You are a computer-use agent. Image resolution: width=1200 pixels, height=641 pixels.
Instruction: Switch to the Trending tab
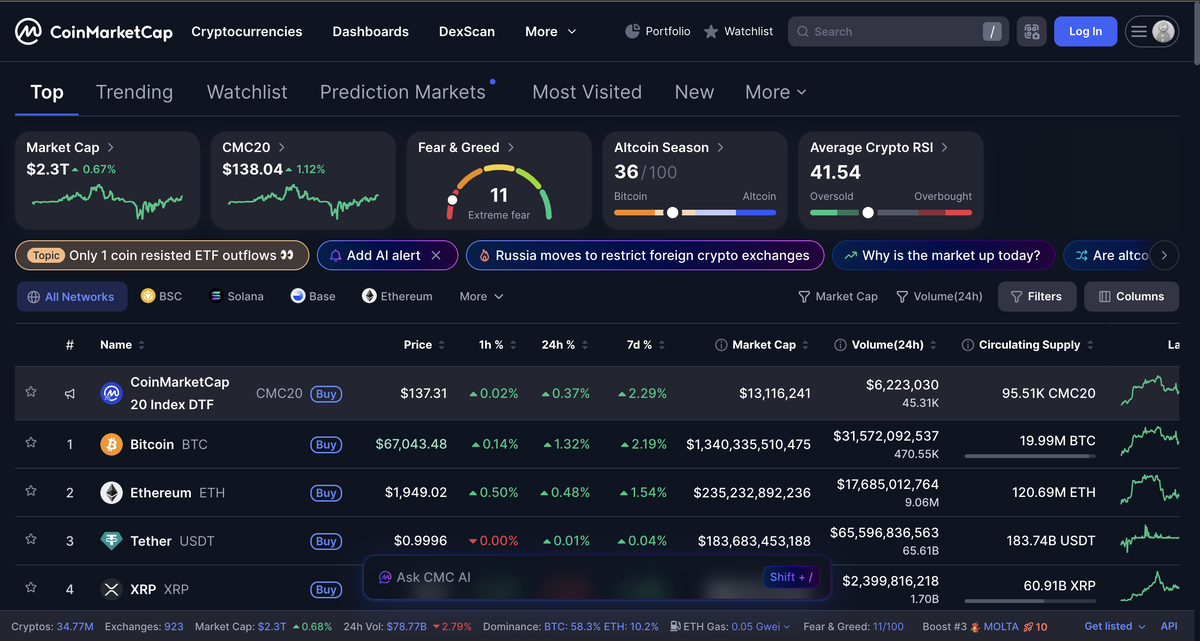(134, 92)
